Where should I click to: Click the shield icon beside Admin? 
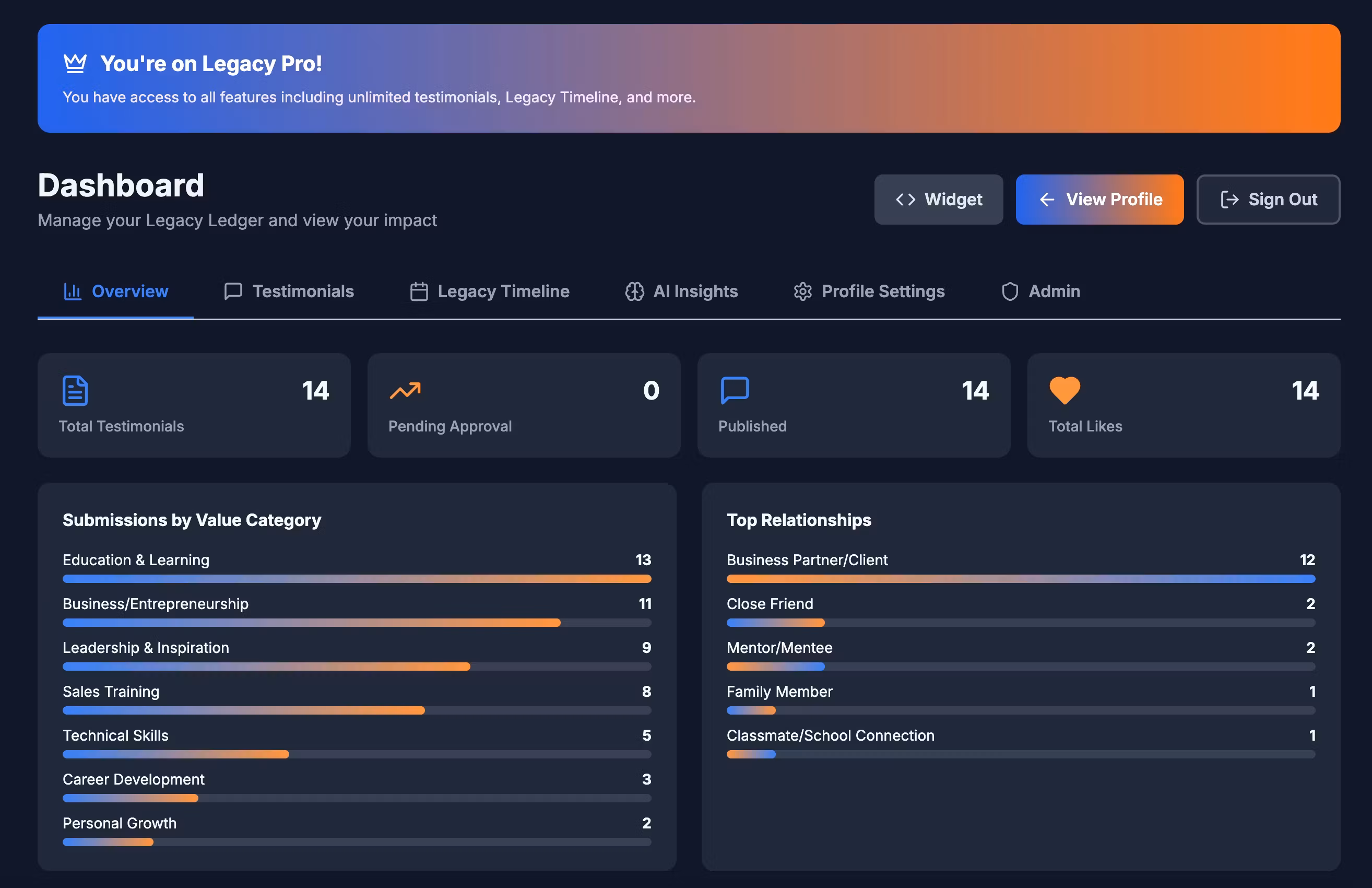click(x=1010, y=292)
